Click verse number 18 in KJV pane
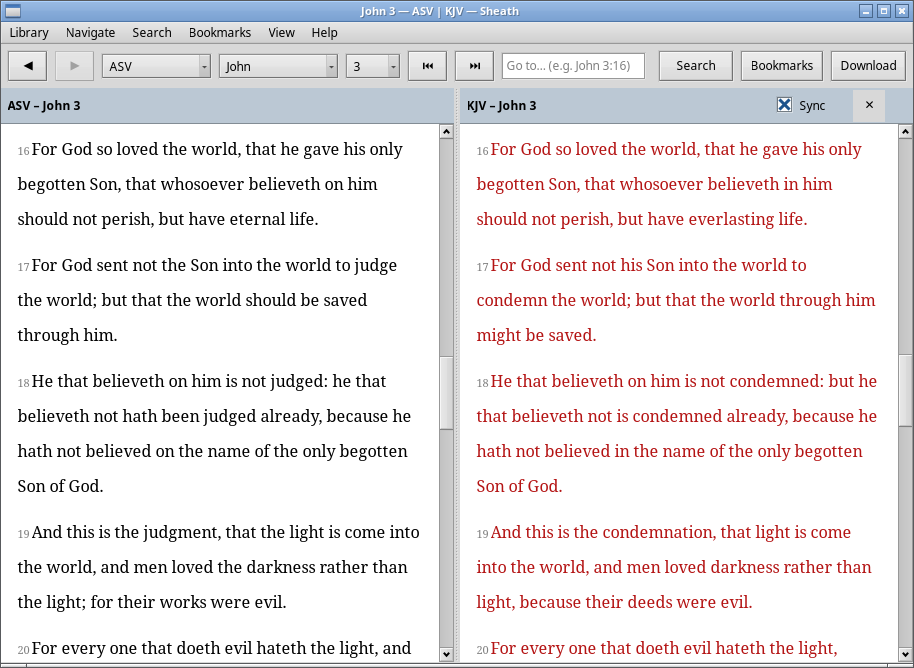This screenshot has height=668, width=914. point(483,383)
